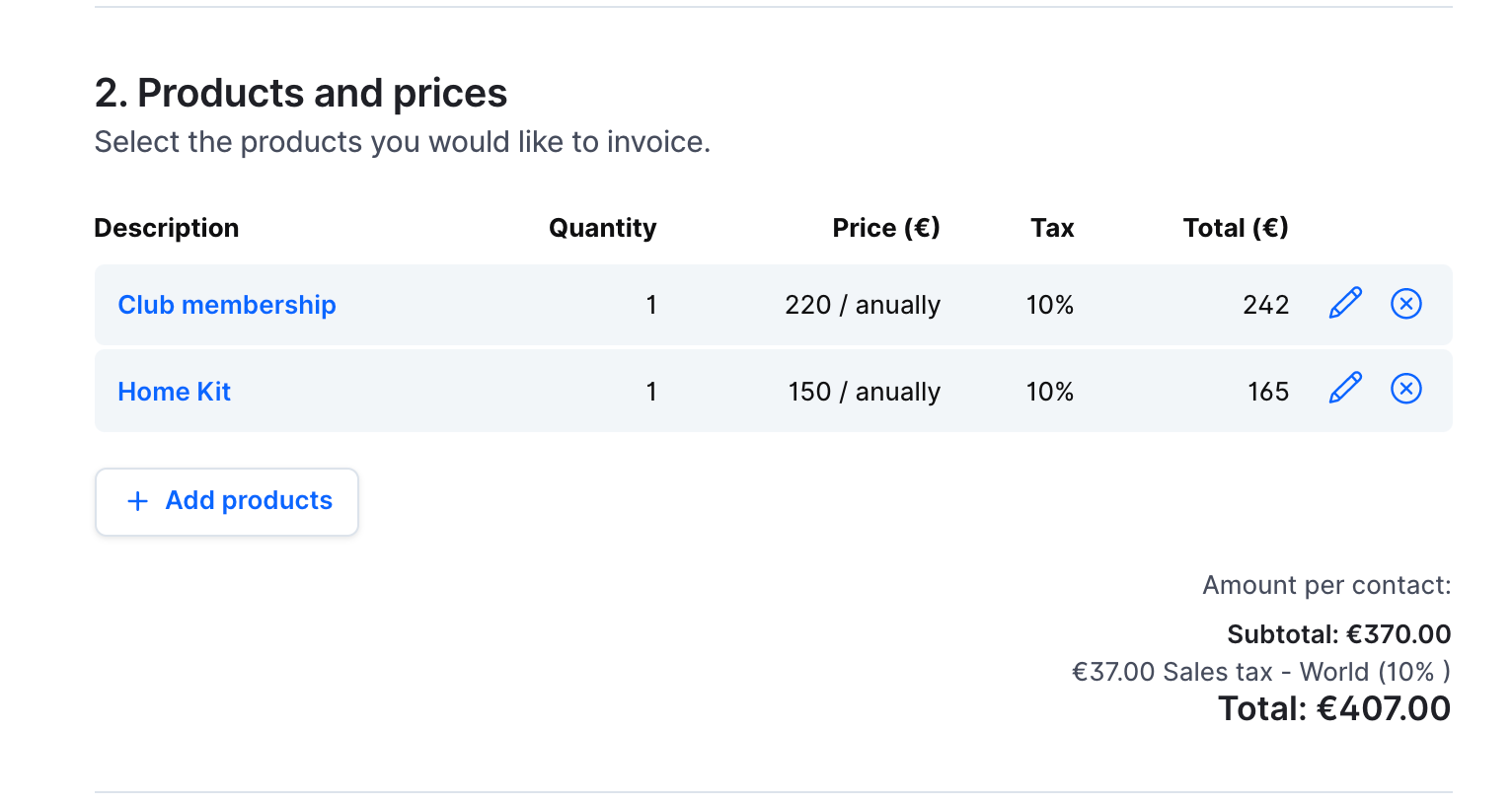1512x805 pixels.
Task: Click the Total €407.00 amount
Action: coord(1333,708)
